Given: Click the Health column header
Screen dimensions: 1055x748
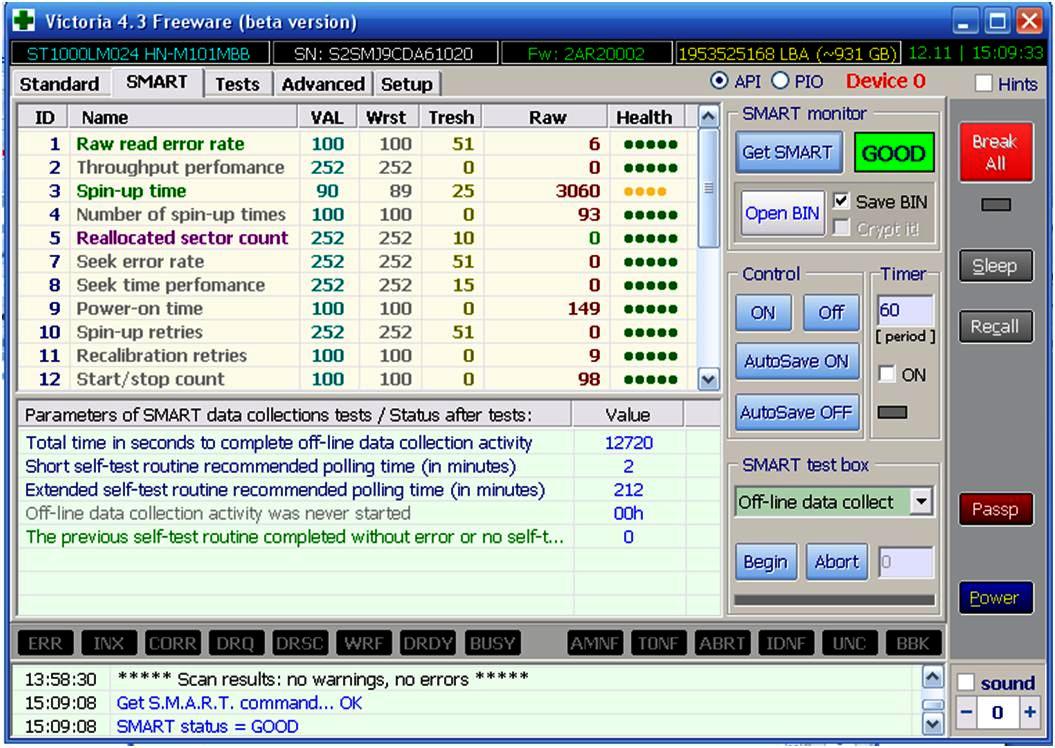Looking at the screenshot, I should (645, 118).
